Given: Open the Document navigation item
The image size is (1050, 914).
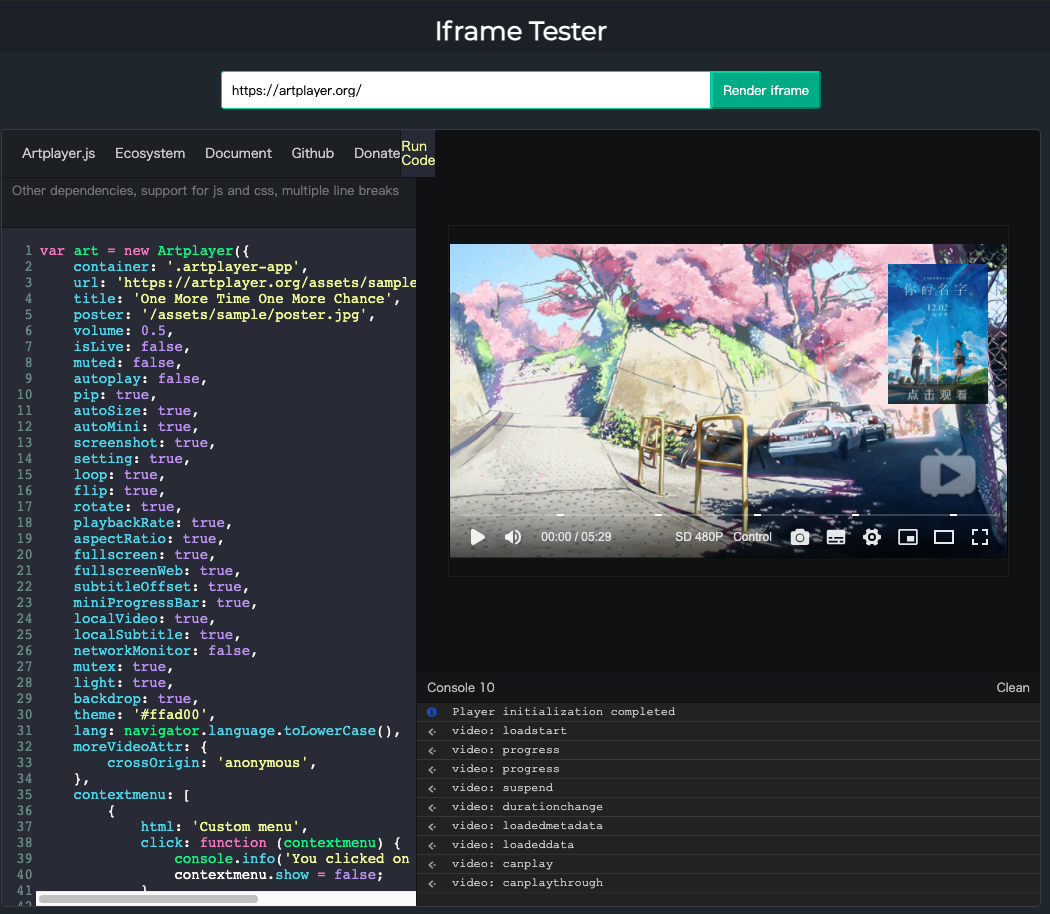Looking at the screenshot, I should point(238,153).
